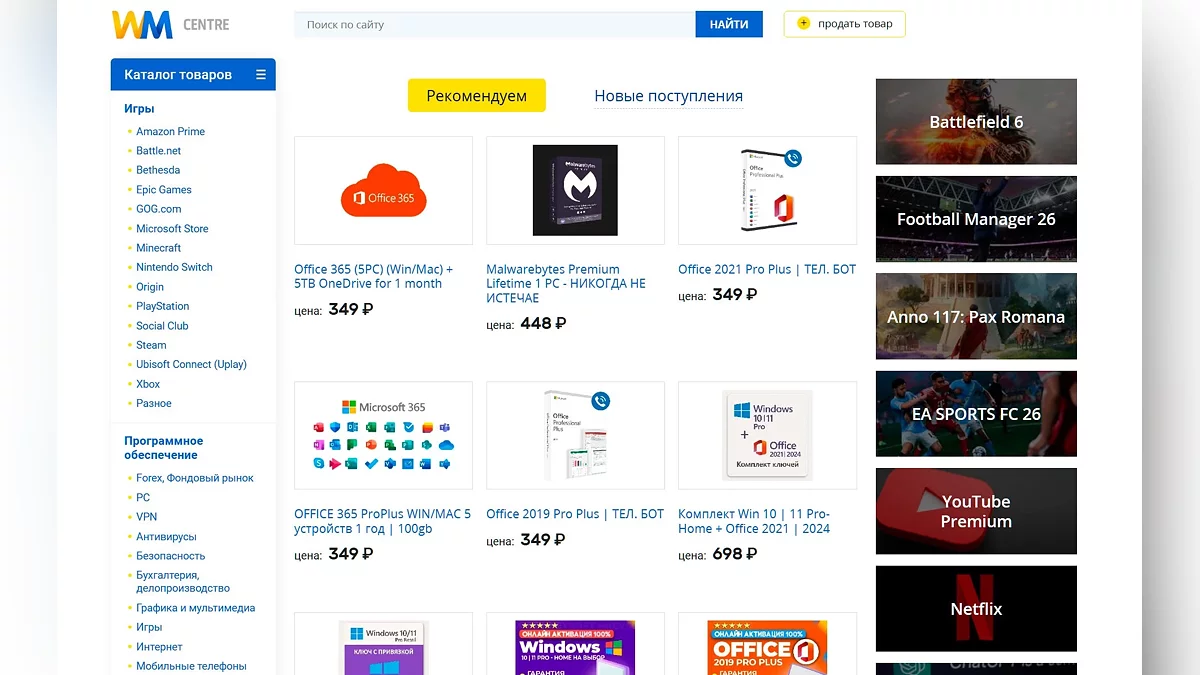Open the Программное обеспечение heading
Screen dimensions: 1200x675
pos(163,448)
